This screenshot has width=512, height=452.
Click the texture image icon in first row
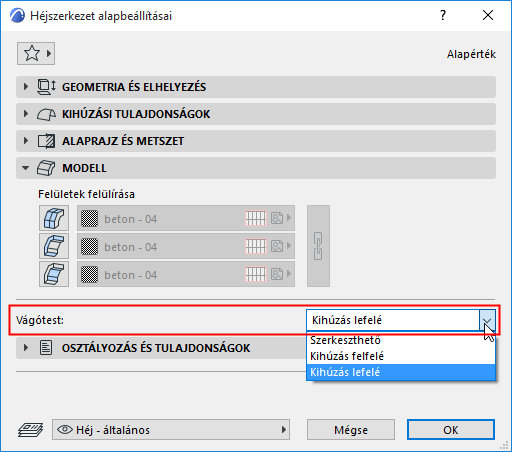[277, 218]
